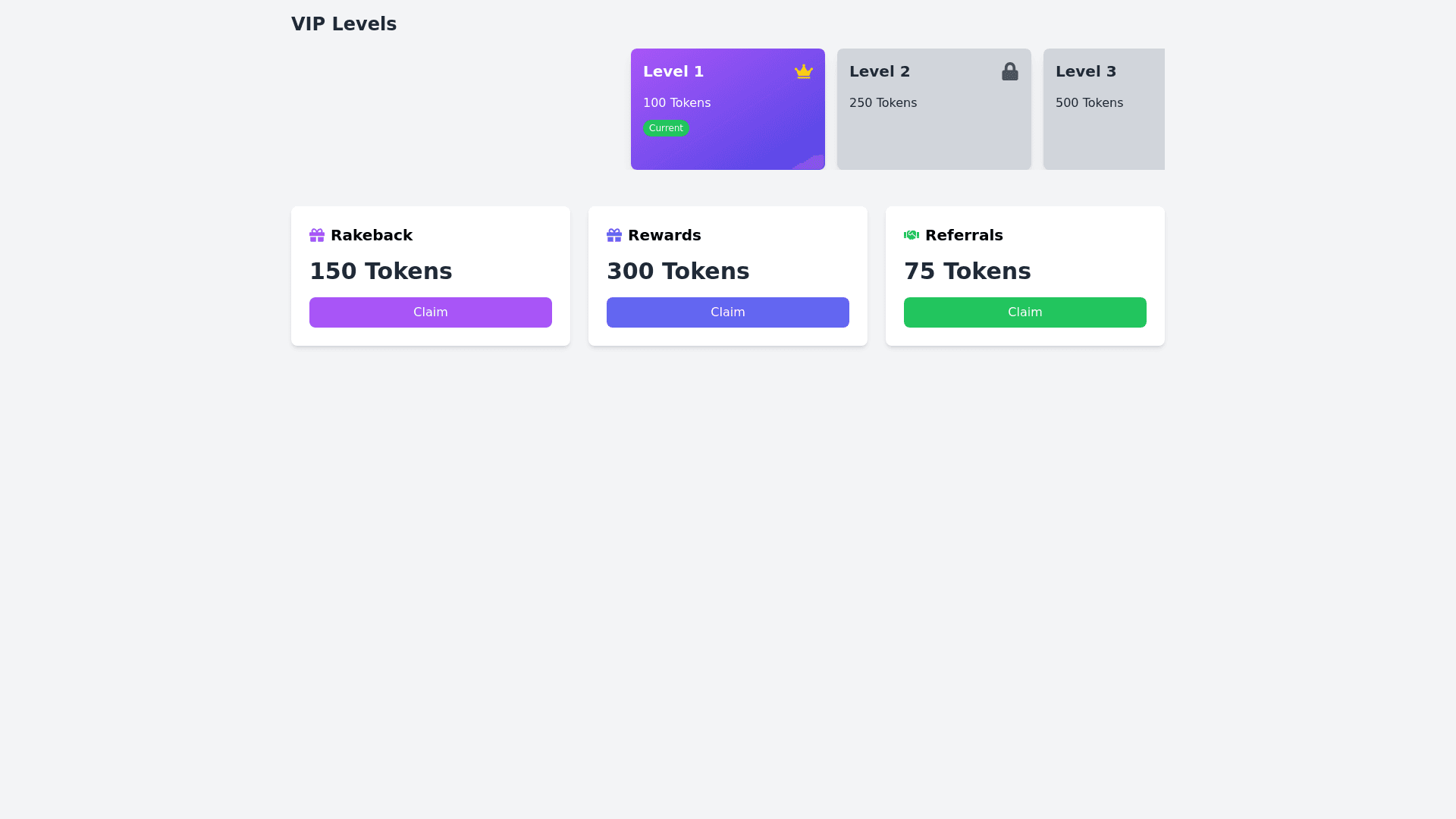Claim the 300 Tokens Rewards
This screenshot has width=1456, height=819.
(x=727, y=312)
